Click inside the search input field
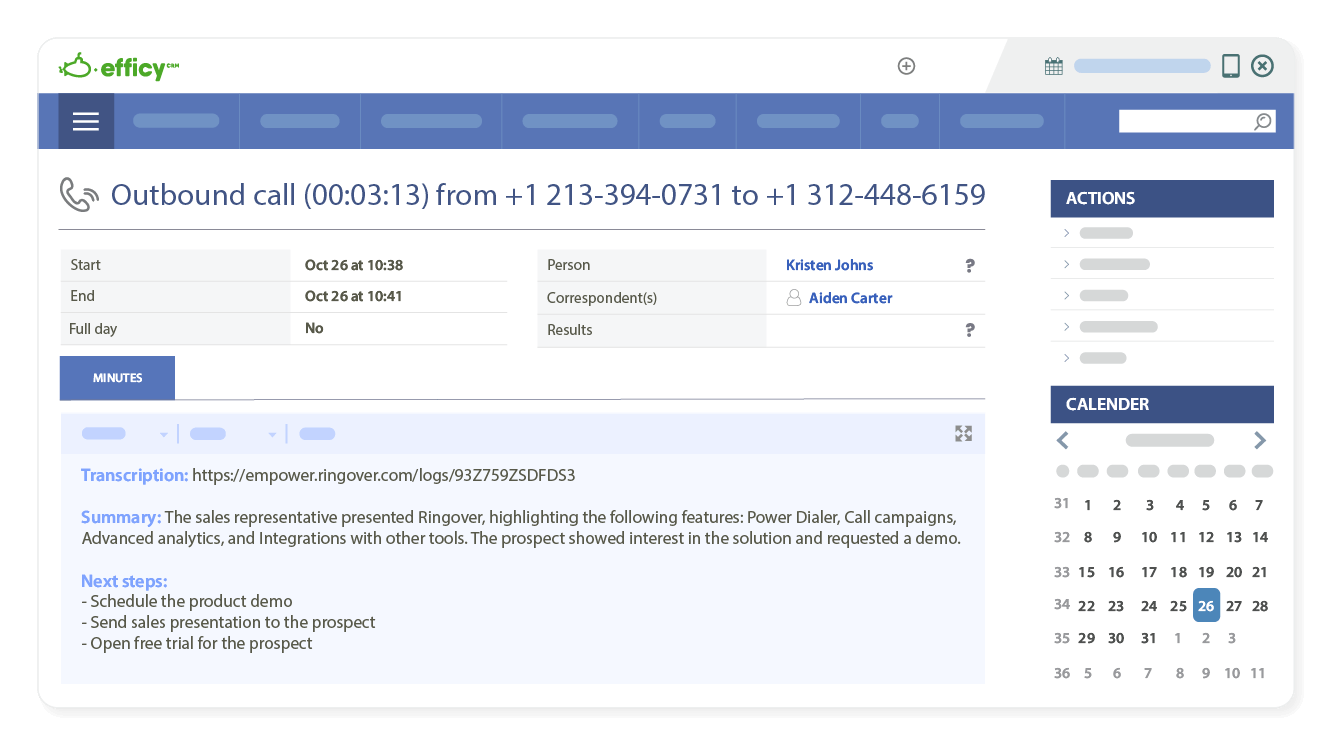 click(1180, 120)
